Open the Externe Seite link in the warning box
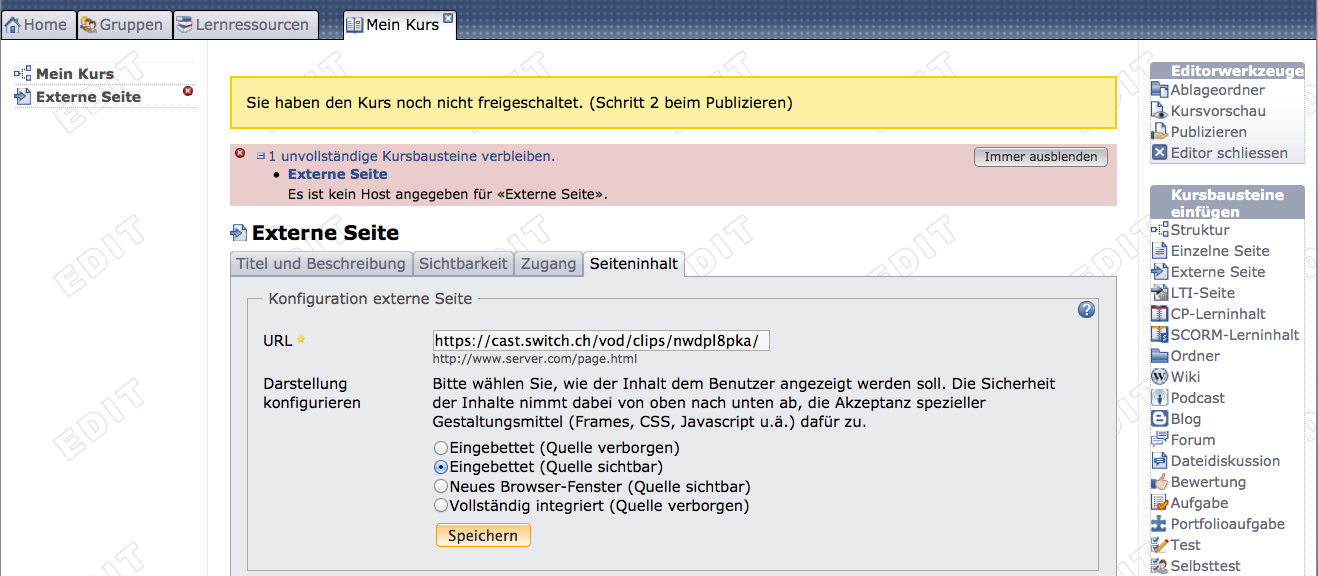1318x576 pixels. [x=337, y=175]
